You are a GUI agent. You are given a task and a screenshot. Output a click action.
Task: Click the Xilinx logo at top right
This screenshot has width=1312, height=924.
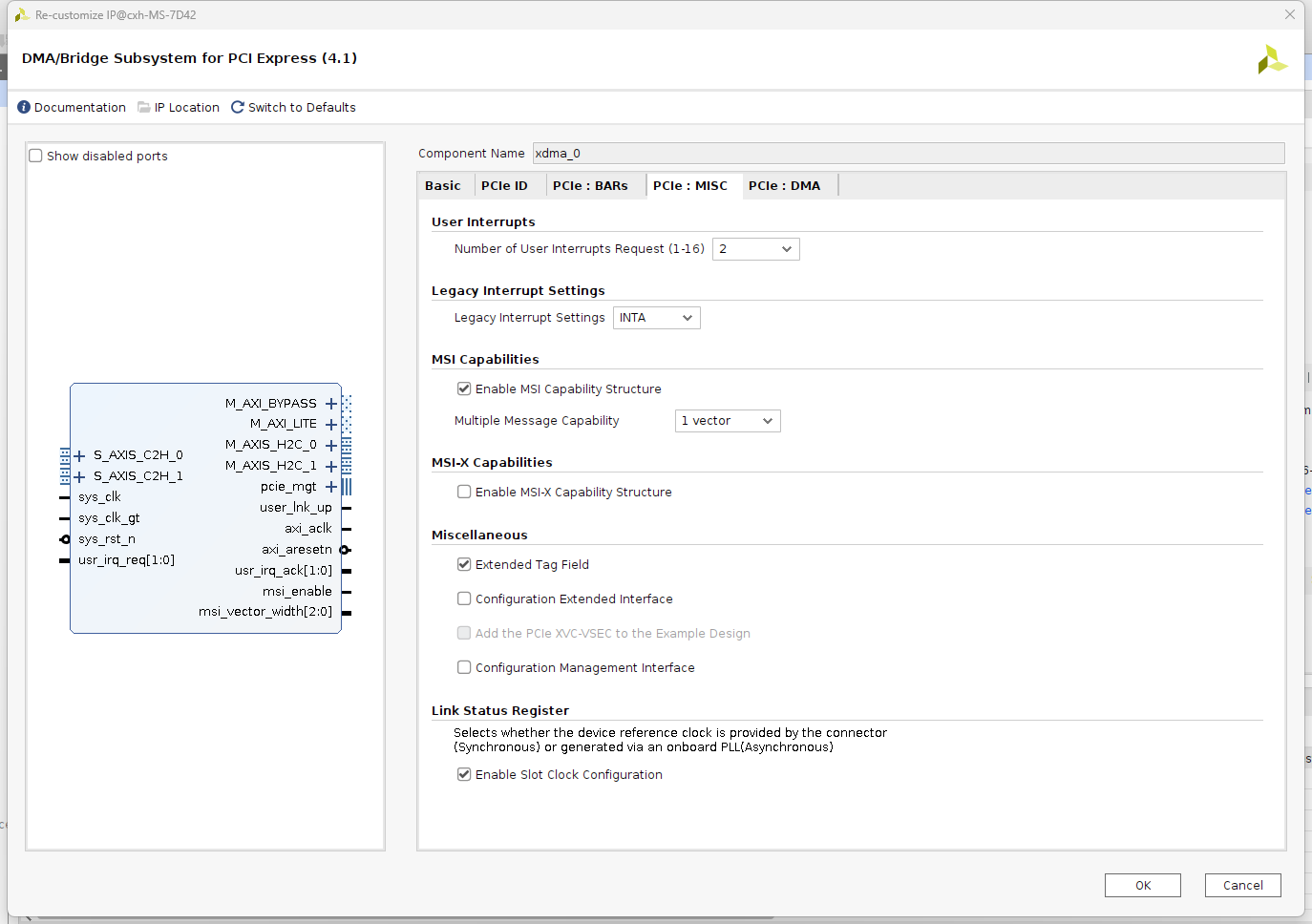[1272, 59]
